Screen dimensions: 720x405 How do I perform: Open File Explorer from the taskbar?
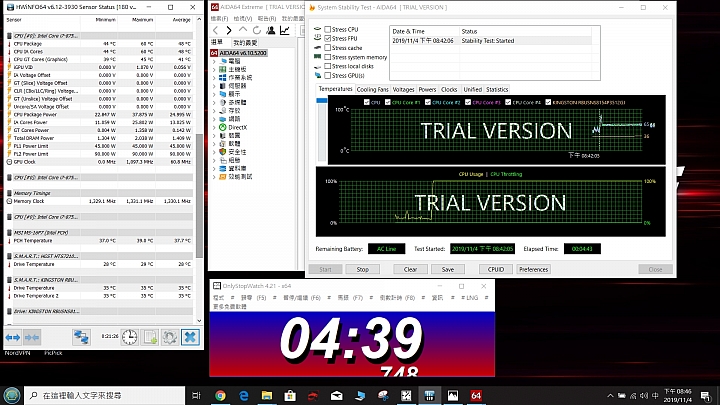tap(267, 395)
